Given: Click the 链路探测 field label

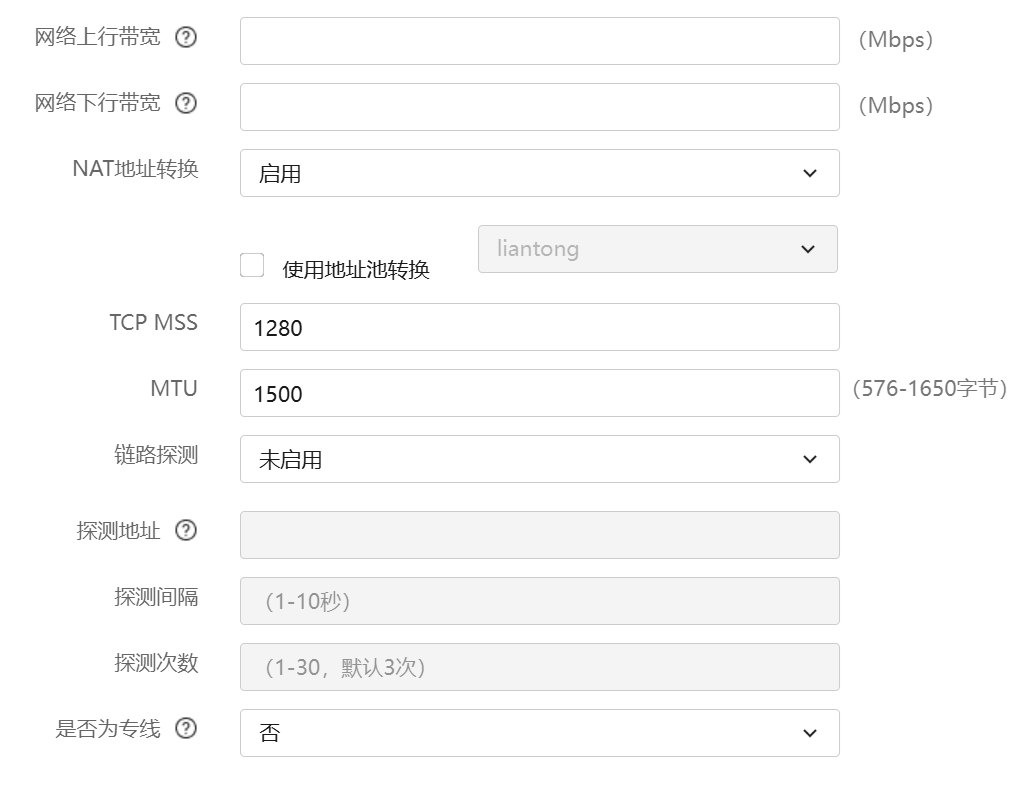Looking at the screenshot, I should [x=156, y=455].
